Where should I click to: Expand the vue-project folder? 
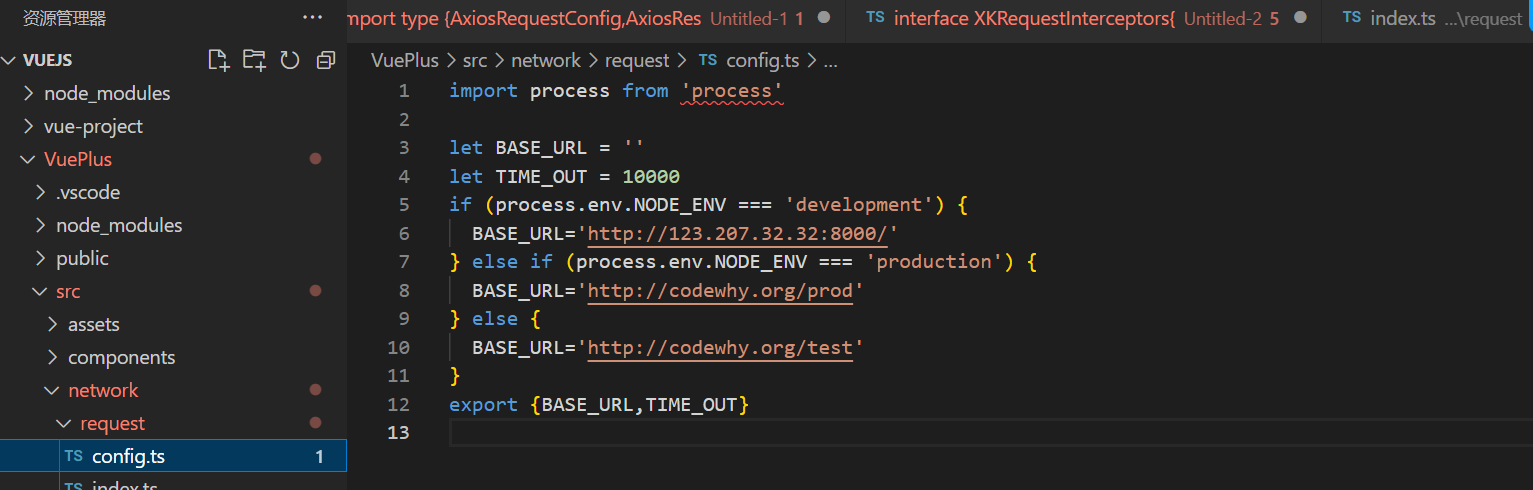pyautogui.click(x=92, y=126)
